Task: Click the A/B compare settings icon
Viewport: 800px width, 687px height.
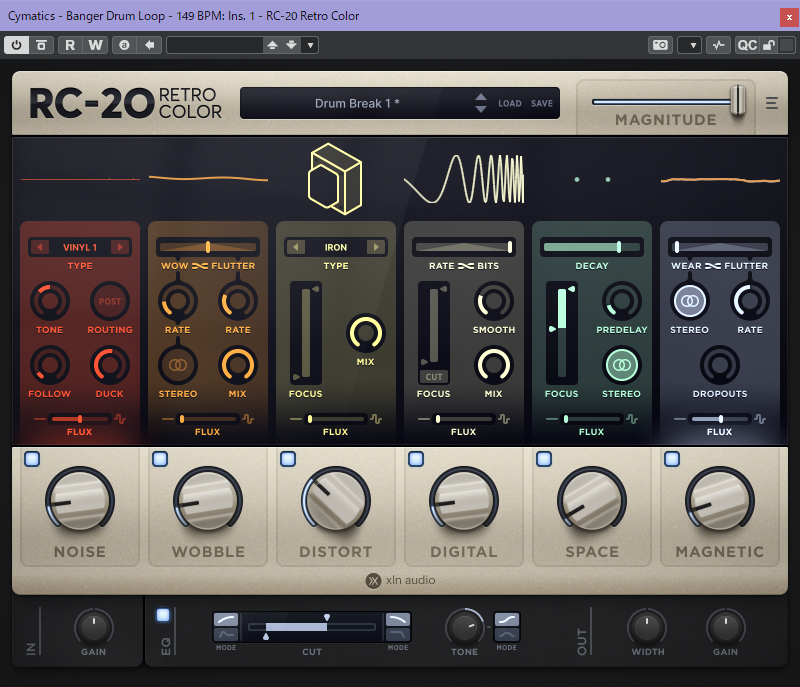Action: click(x=124, y=45)
